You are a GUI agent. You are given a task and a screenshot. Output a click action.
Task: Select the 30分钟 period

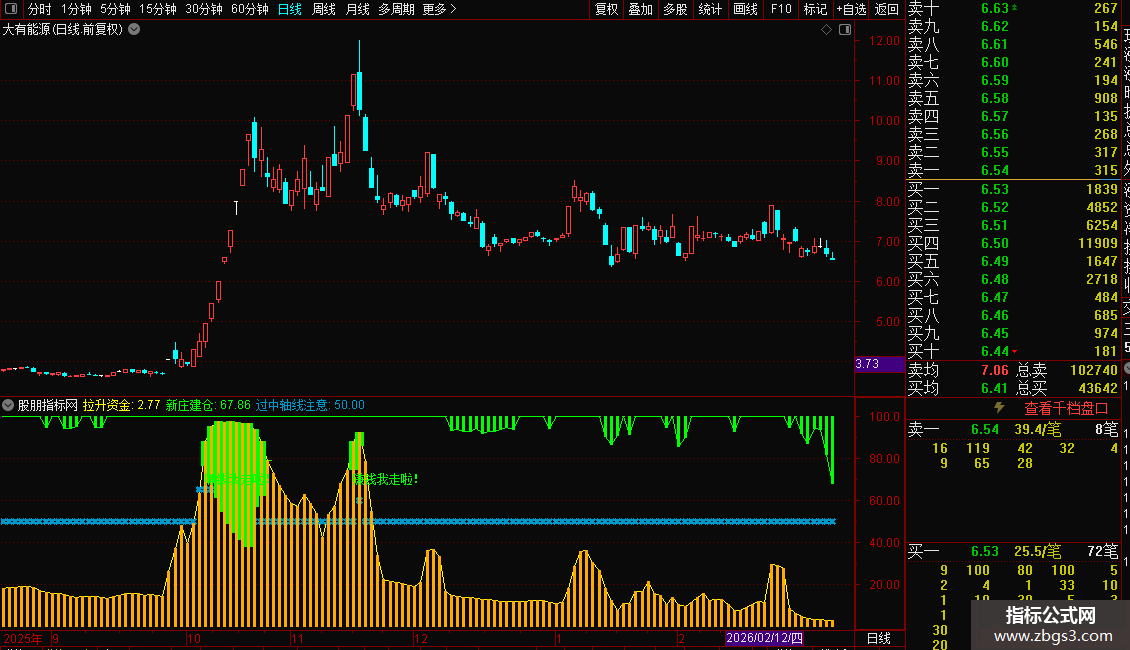click(x=204, y=9)
